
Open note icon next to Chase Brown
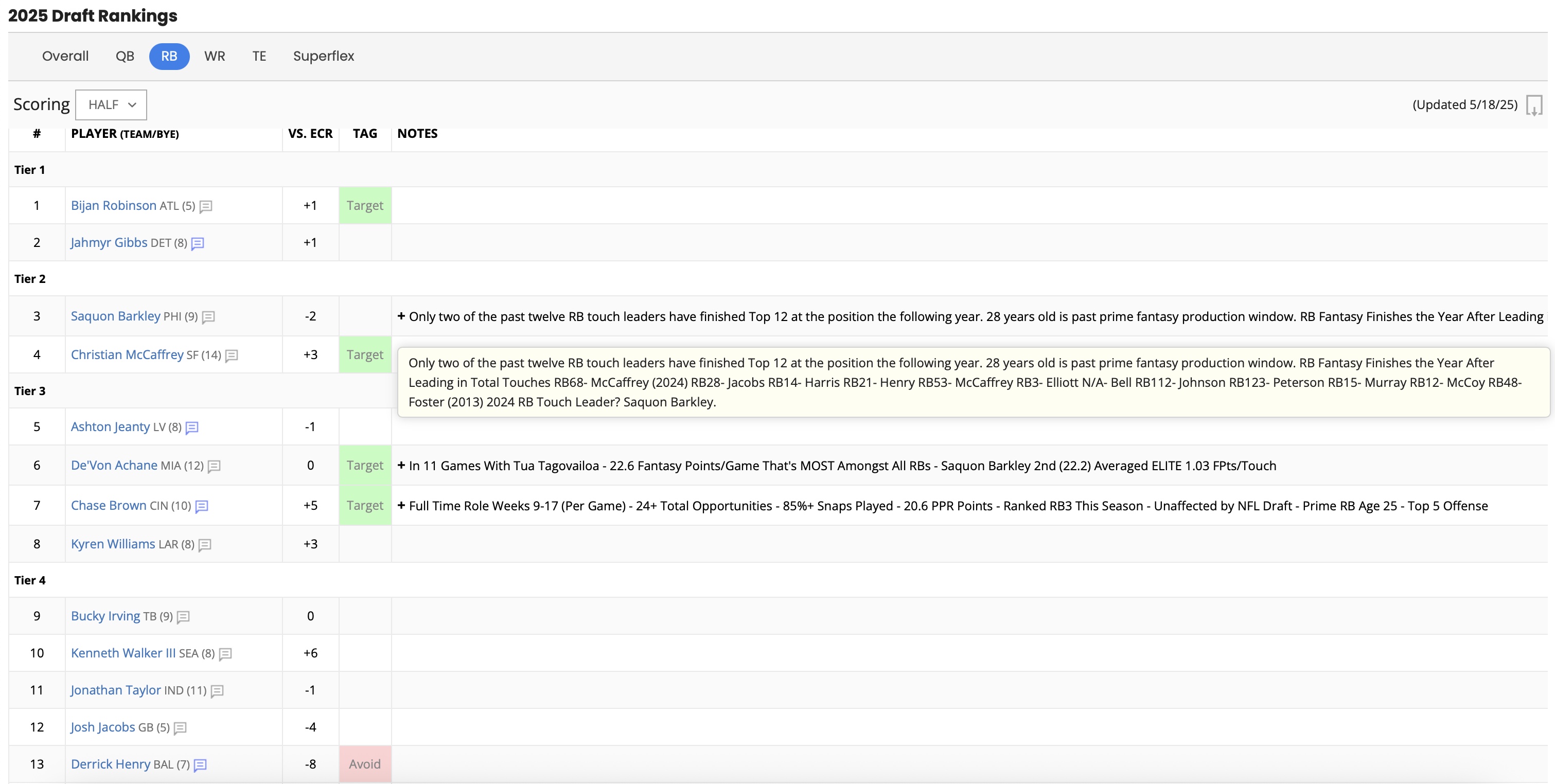coord(202,506)
